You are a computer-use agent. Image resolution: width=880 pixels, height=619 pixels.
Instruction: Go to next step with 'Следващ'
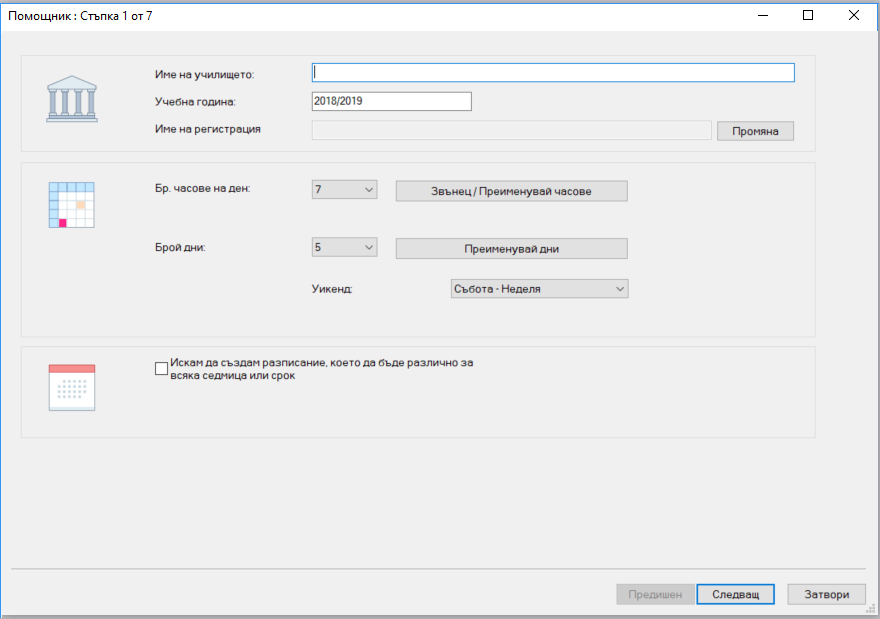tap(735, 594)
